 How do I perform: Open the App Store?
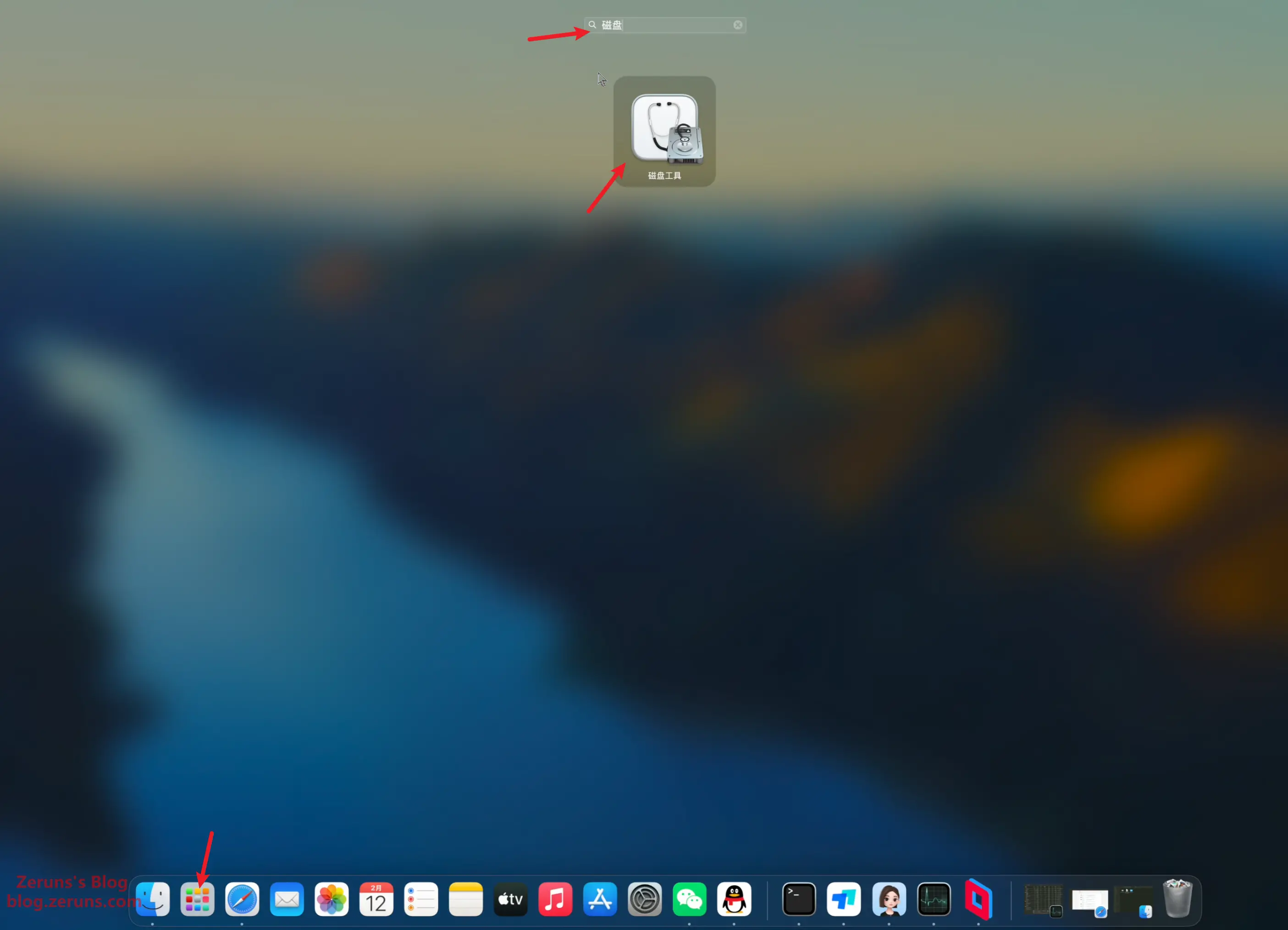pos(600,899)
